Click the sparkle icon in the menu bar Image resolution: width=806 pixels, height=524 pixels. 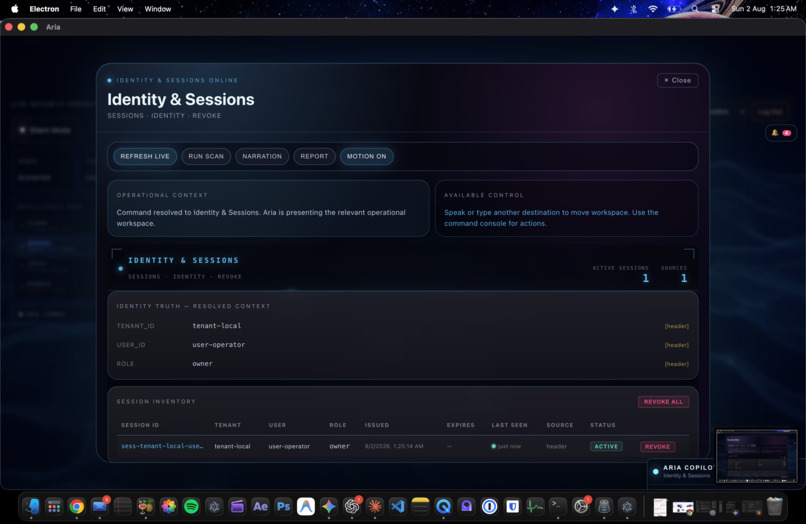pos(614,9)
